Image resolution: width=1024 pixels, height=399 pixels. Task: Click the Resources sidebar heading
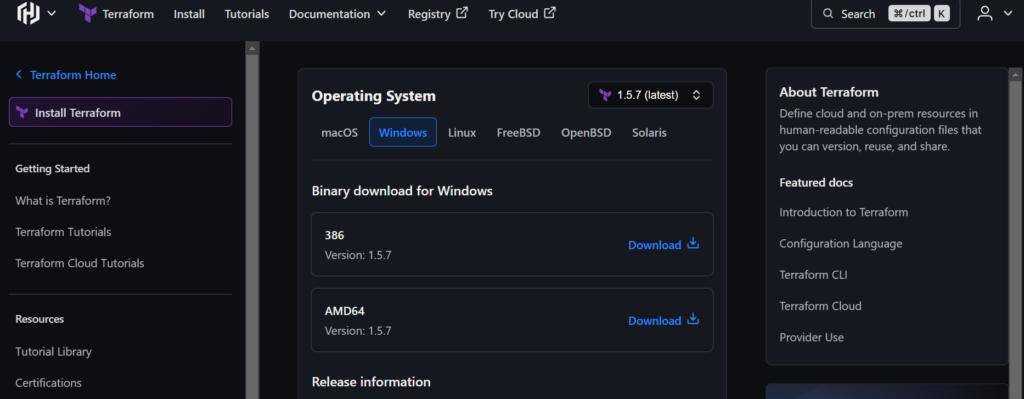pyautogui.click(x=39, y=319)
